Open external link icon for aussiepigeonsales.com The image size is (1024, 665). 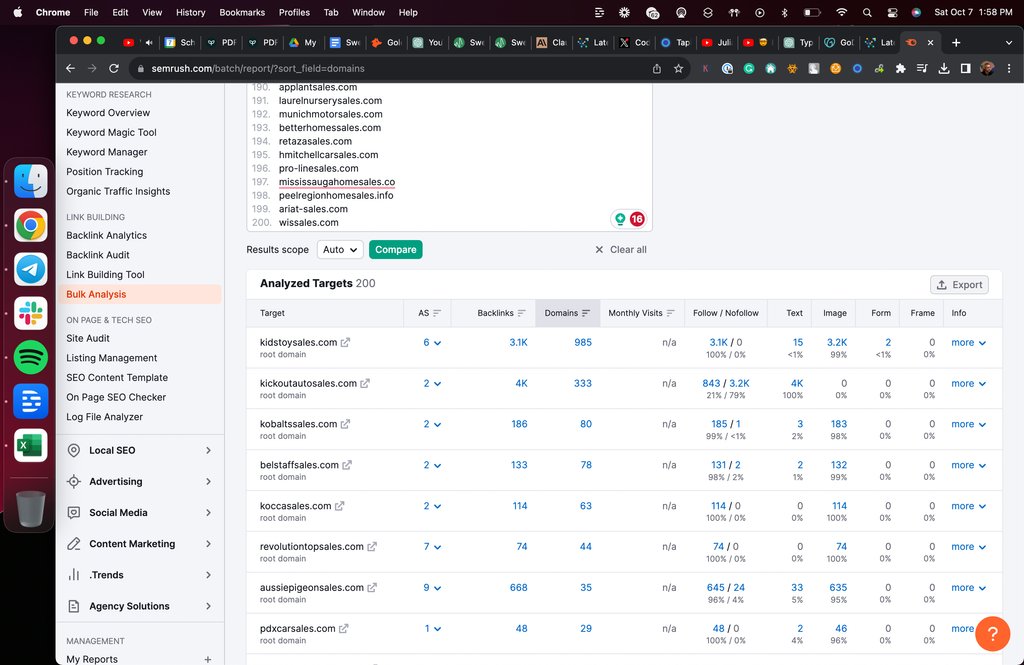pos(372,587)
